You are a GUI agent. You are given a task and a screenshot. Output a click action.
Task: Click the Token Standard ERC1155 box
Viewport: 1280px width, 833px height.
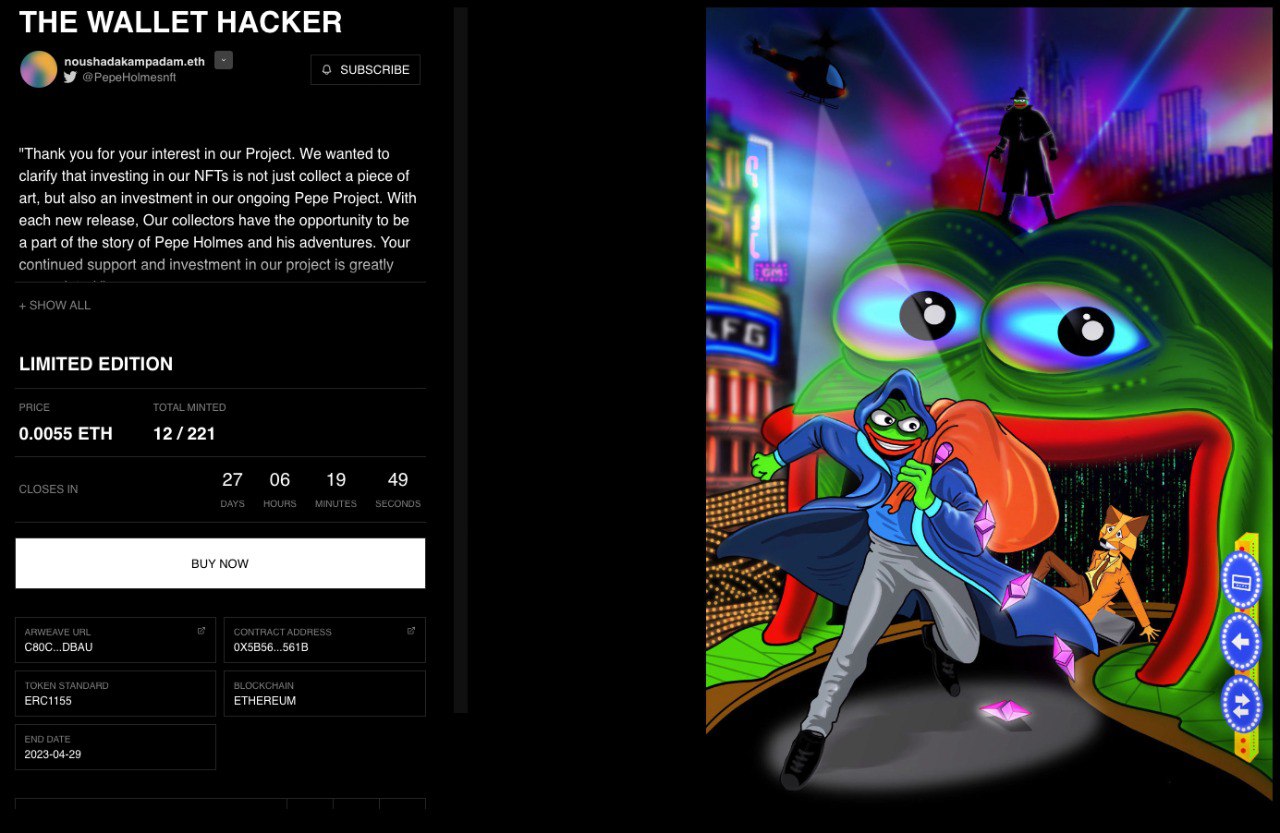[x=115, y=693]
